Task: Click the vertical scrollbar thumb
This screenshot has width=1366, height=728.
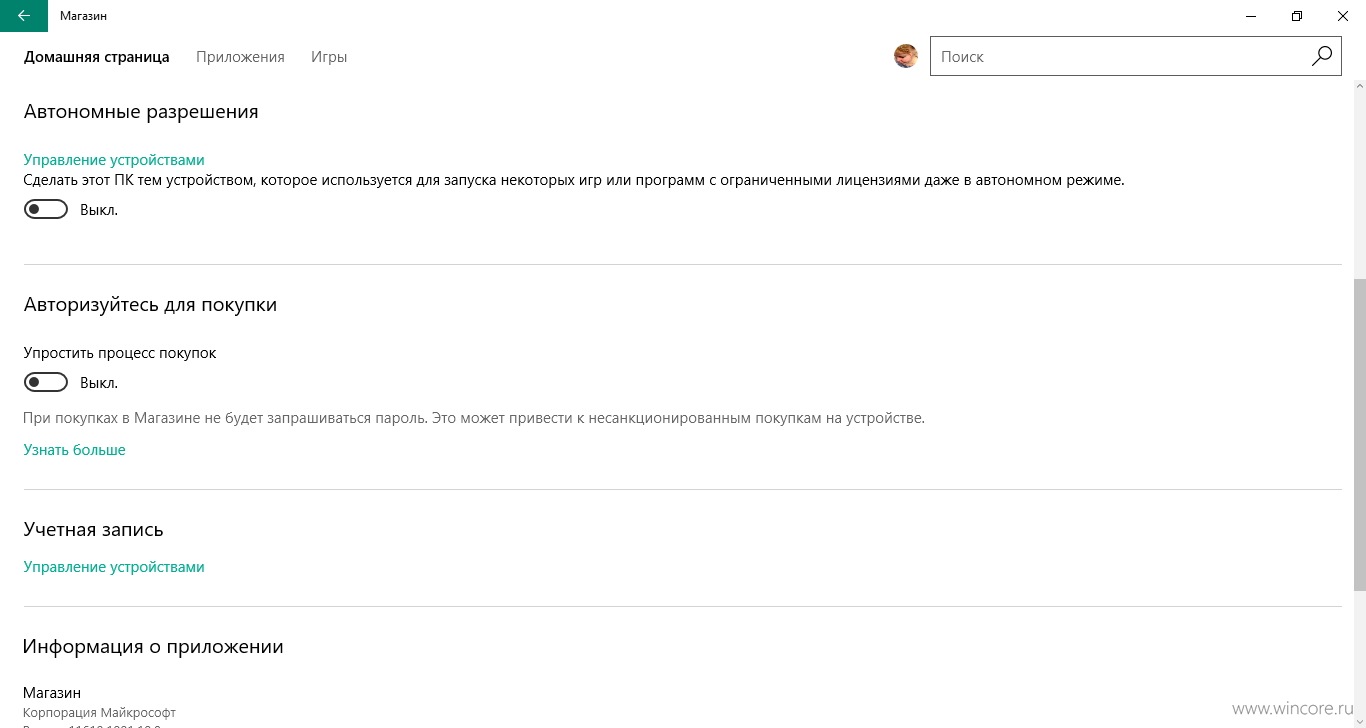Action: tap(1360, 435)
